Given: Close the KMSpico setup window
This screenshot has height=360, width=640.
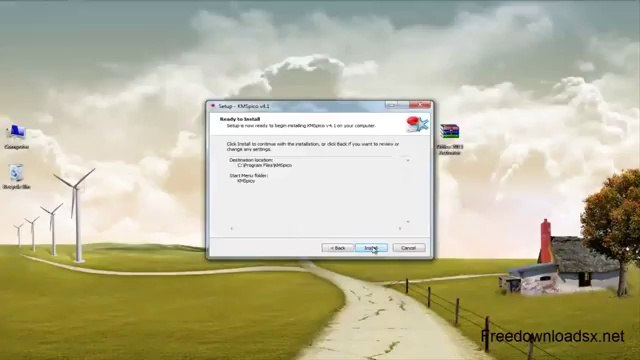Looking at the screenshot, I should (x=420, y=105).
